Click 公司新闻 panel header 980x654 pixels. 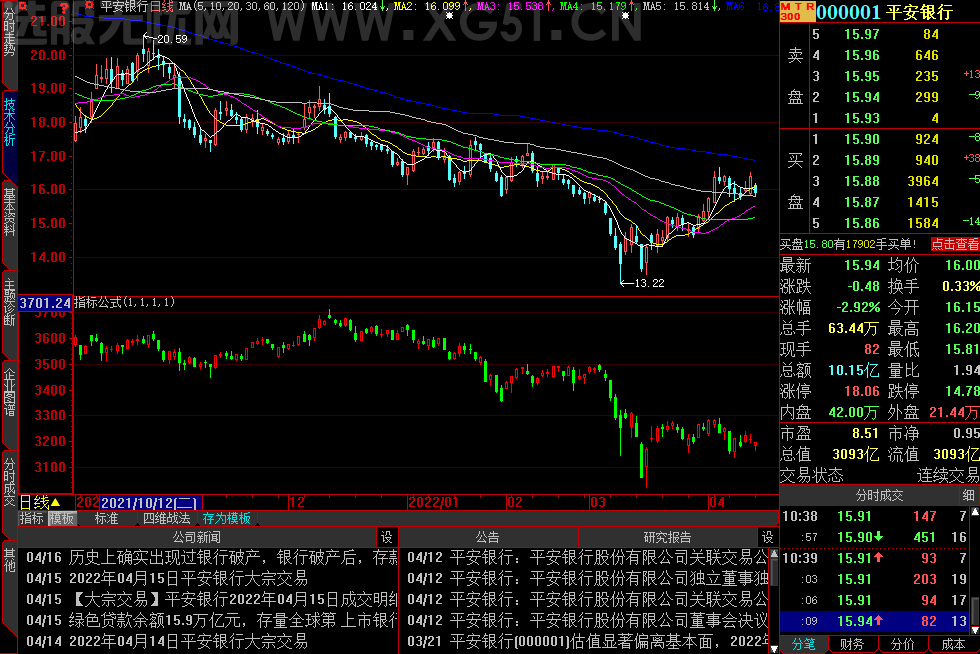(x=197, y=537)
